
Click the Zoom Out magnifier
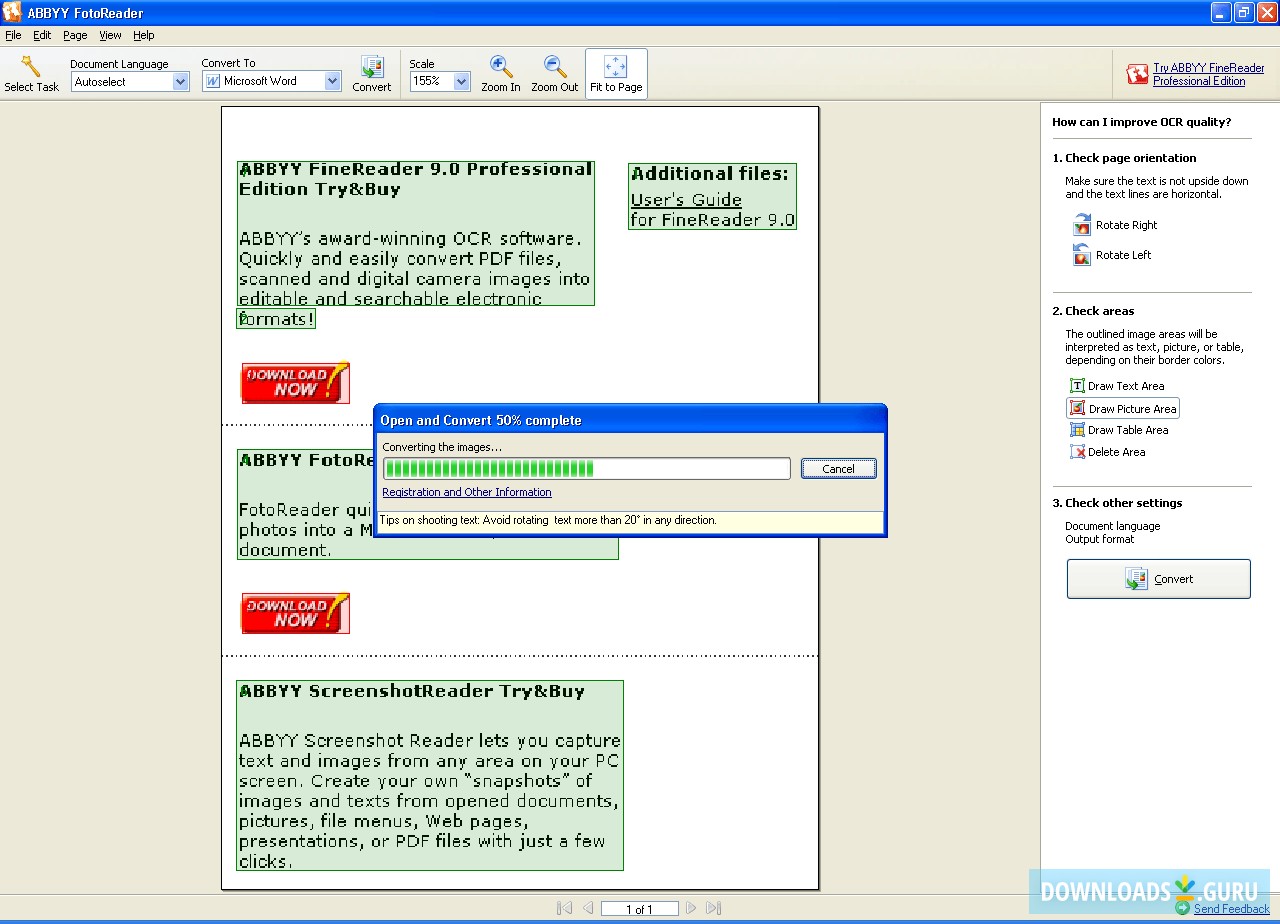pyautogui.click(x=555, y=67)
